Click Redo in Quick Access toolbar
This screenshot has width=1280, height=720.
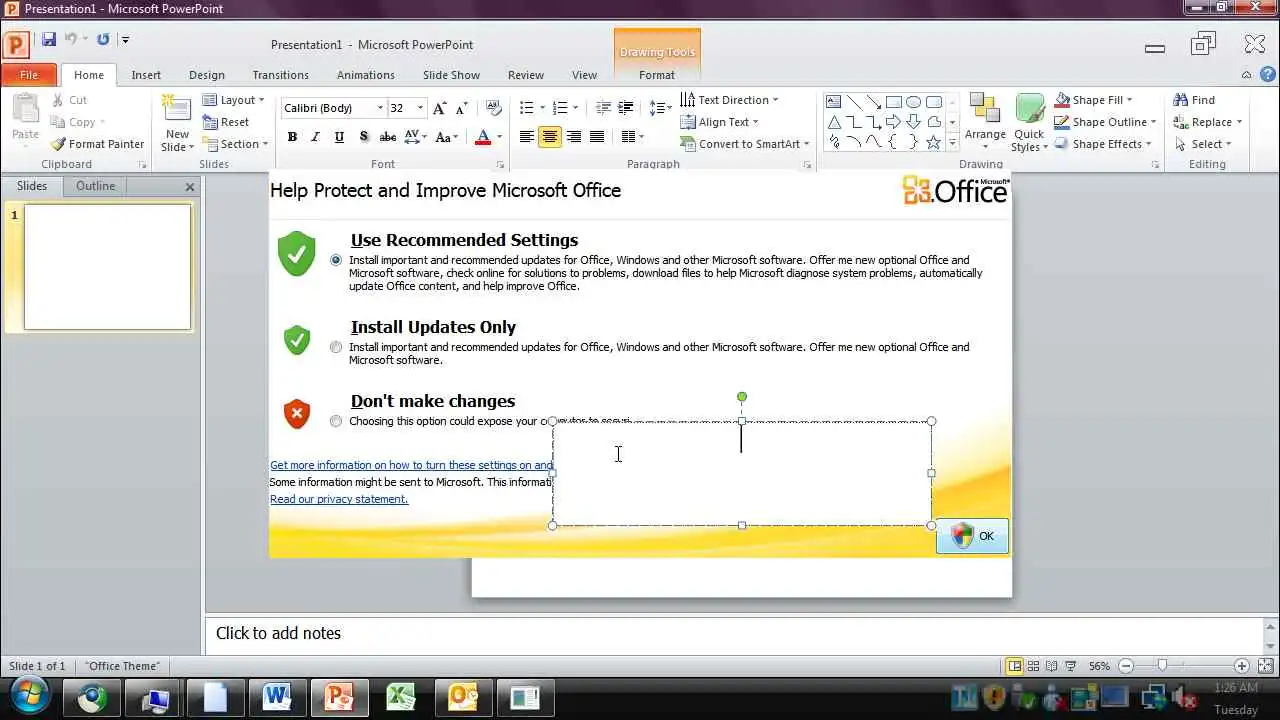[x=103, y=39]
